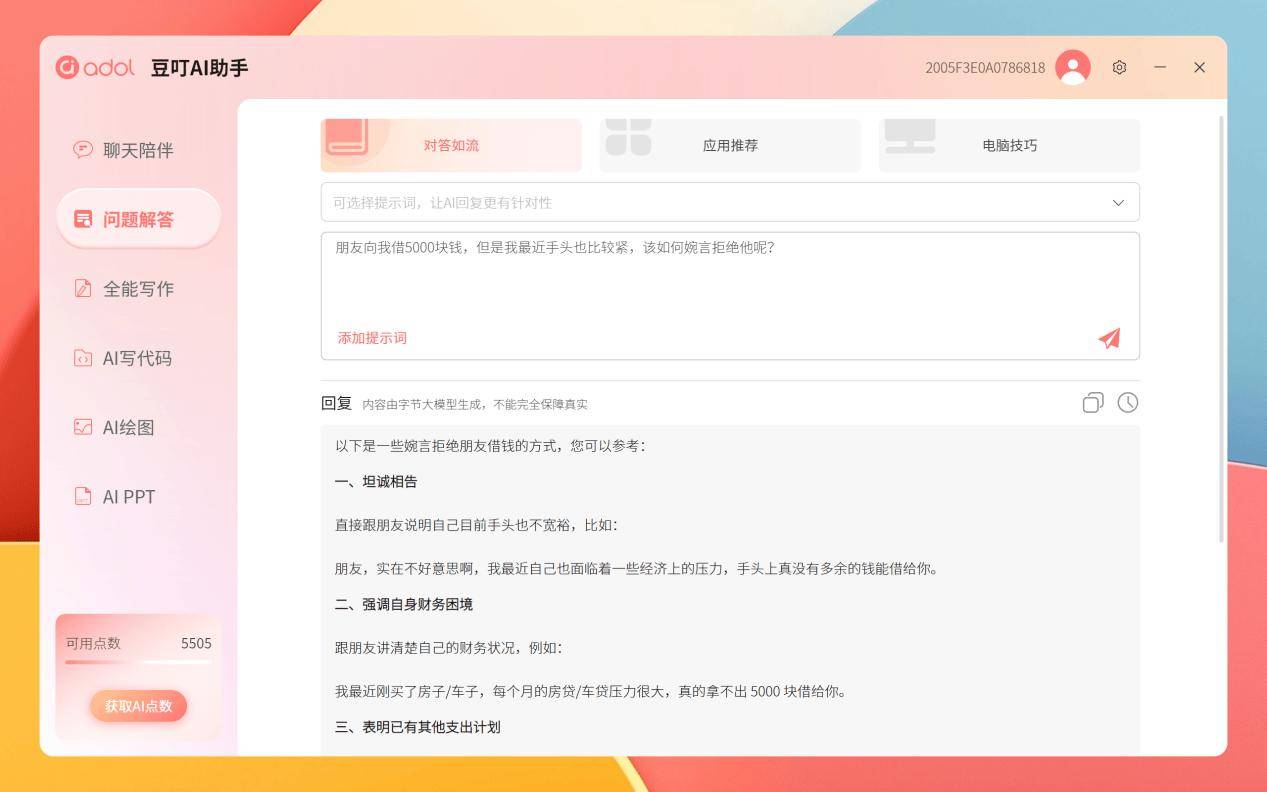The height and width of the screenshot is (792, 1267).
Task: Click the adol logo icon
Action: click(x=68, y=67)
